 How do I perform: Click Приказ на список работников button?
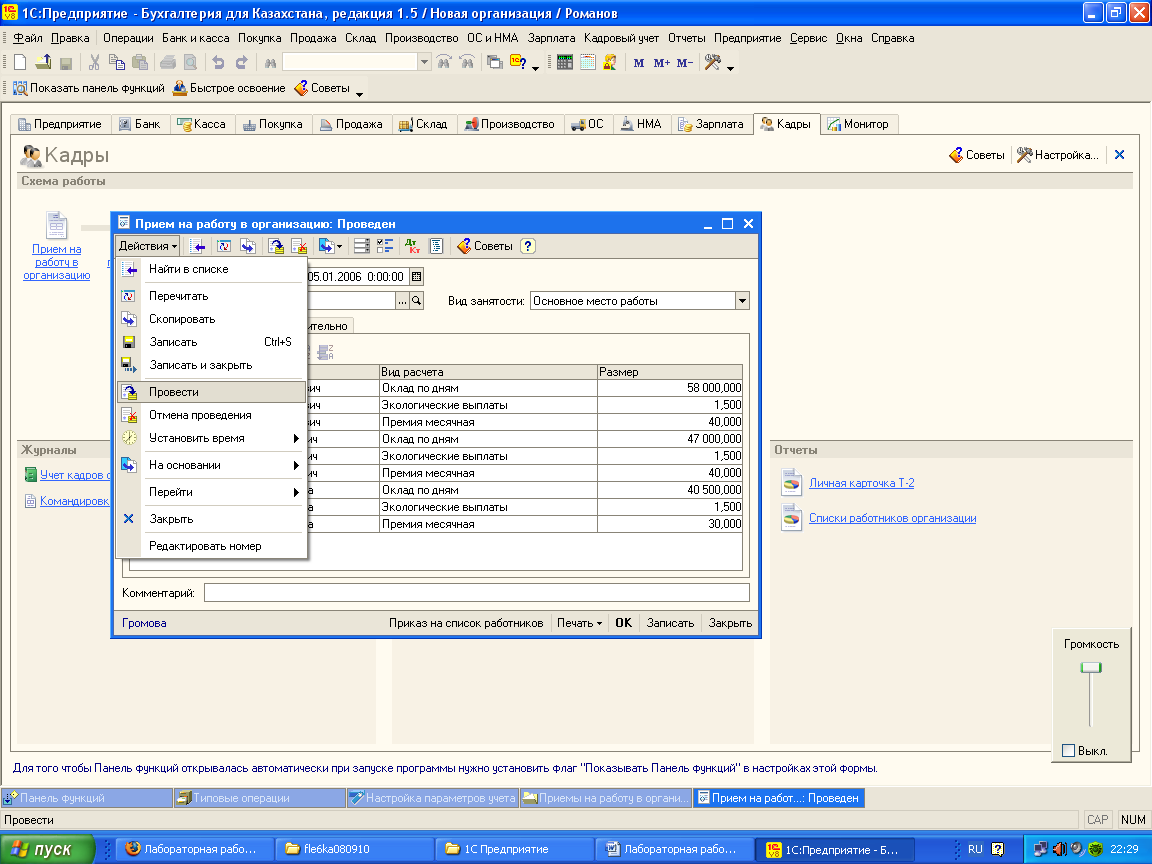[466, 623]
